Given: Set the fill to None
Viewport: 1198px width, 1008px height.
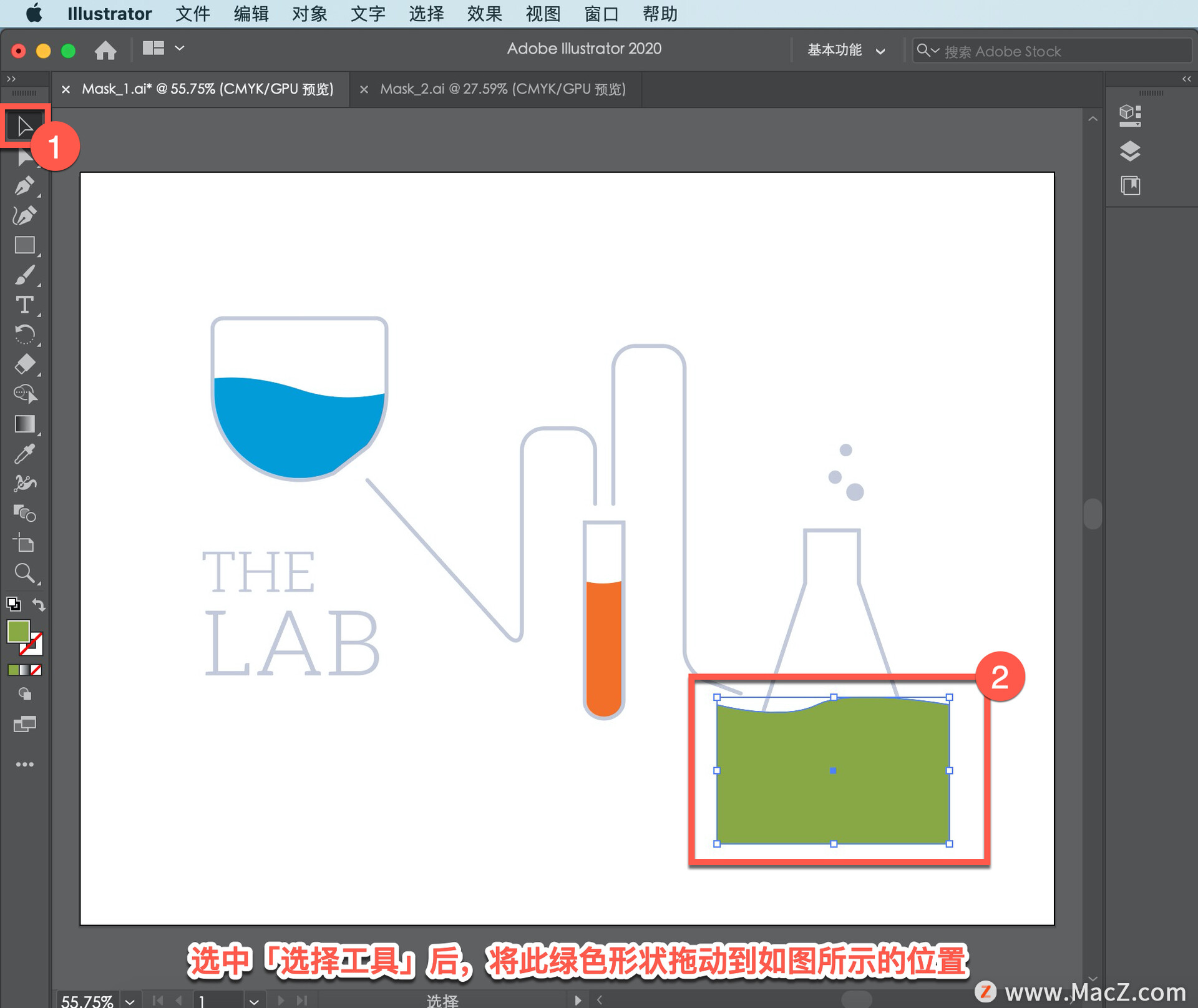Looking at the screenshot, I should pyautogui.click(x=36, y=670).
